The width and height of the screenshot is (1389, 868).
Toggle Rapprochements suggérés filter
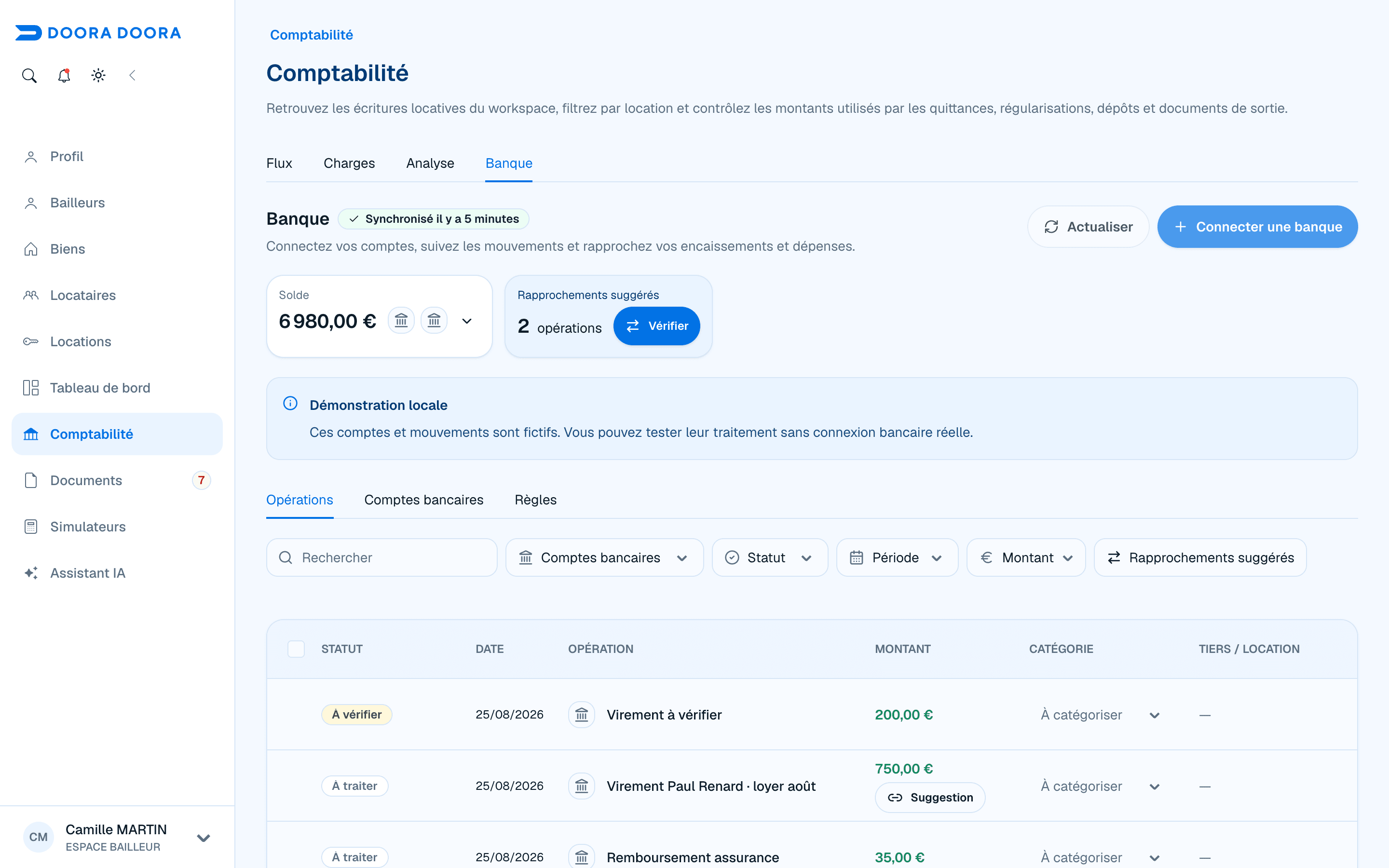[1200, 557]
